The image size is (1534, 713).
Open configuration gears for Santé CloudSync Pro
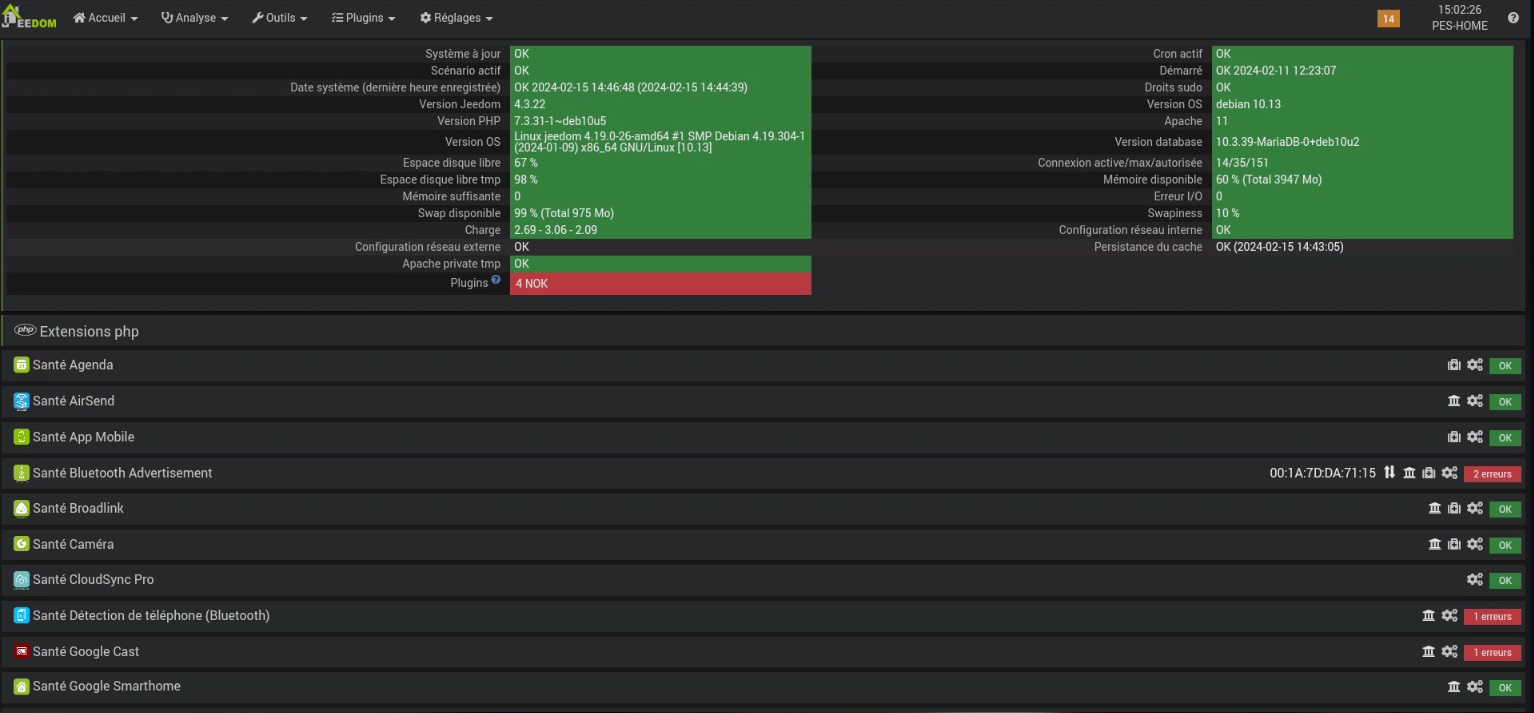pos(1475,580)
